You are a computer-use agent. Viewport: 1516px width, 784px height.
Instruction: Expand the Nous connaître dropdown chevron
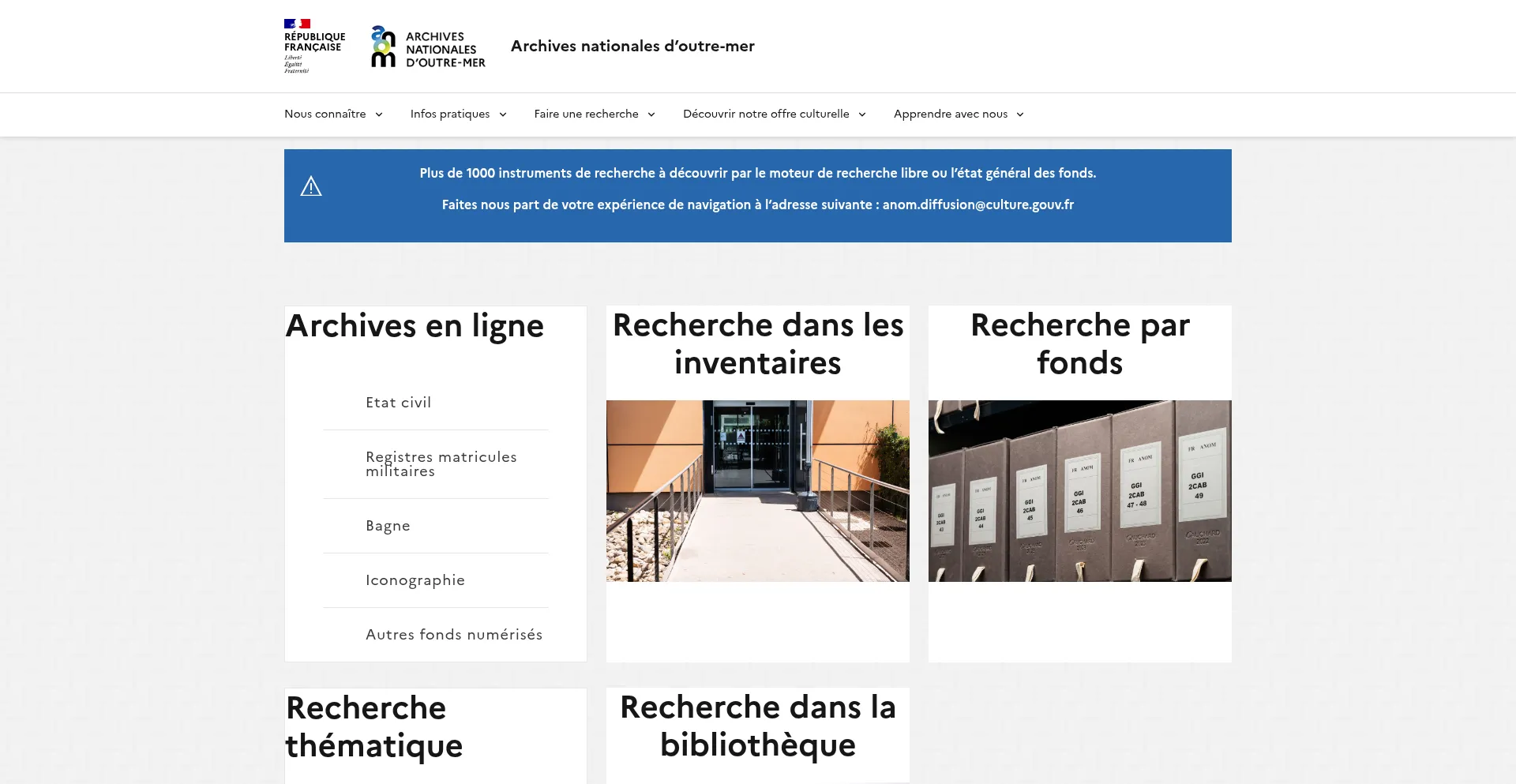point(379,114)
